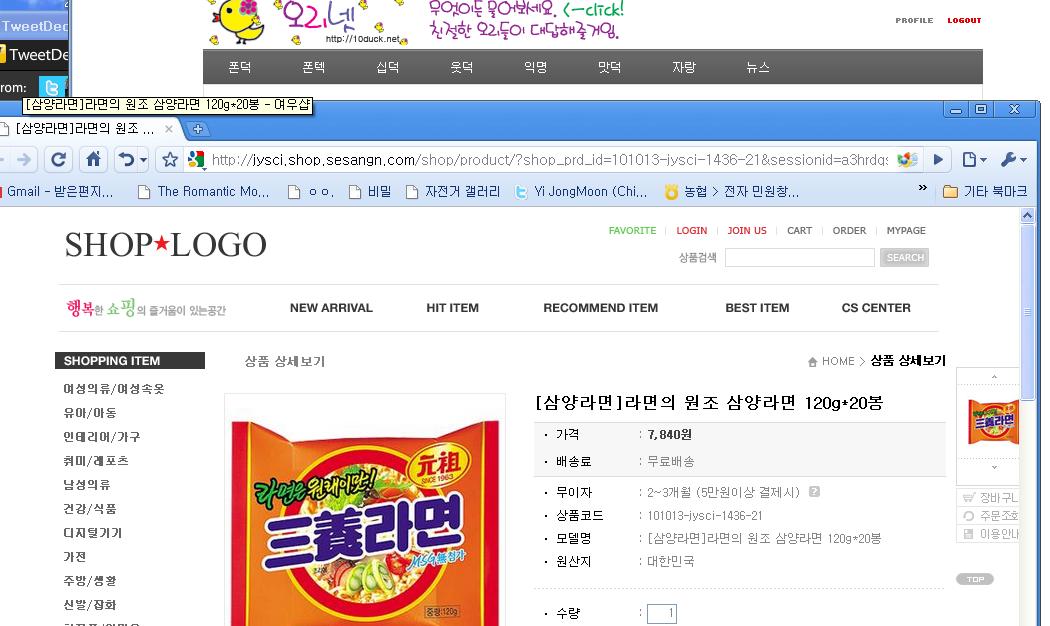Select 가전 category

click(74, 557)
